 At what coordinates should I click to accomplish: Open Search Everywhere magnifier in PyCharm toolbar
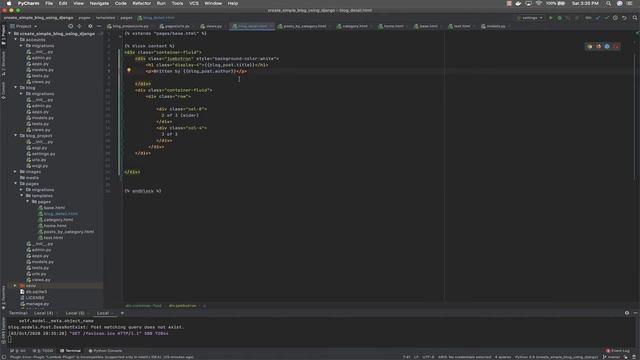pos(635,18)
